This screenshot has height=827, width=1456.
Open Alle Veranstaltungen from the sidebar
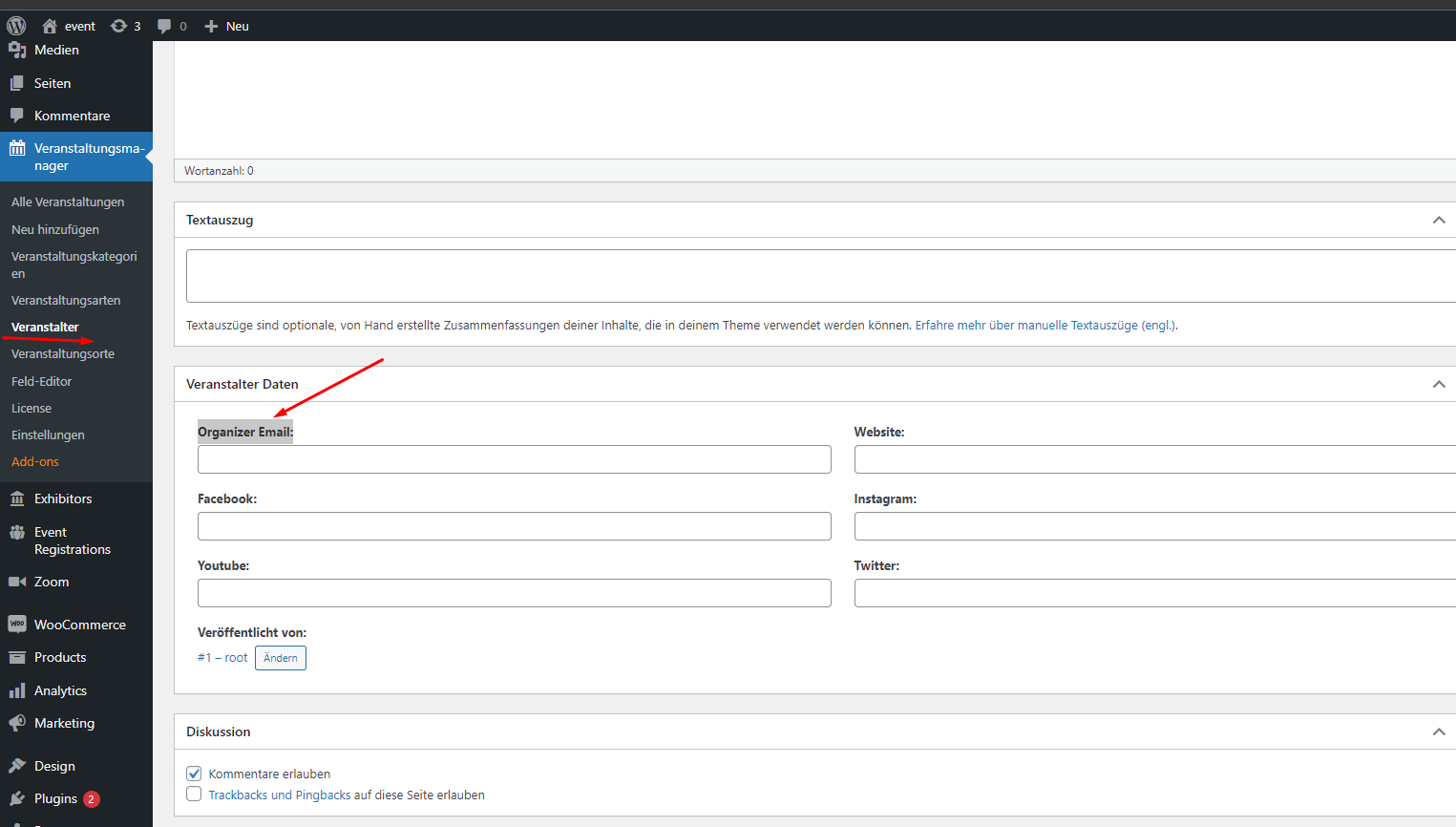coord(67,201)
